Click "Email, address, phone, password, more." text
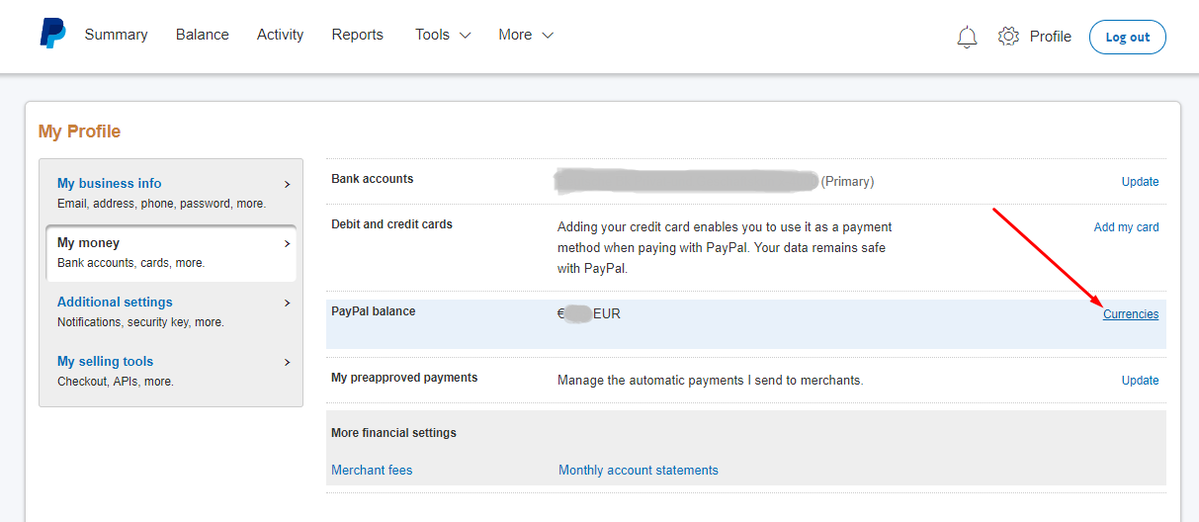Viewport: 1199px width, 522px height. 162,204
